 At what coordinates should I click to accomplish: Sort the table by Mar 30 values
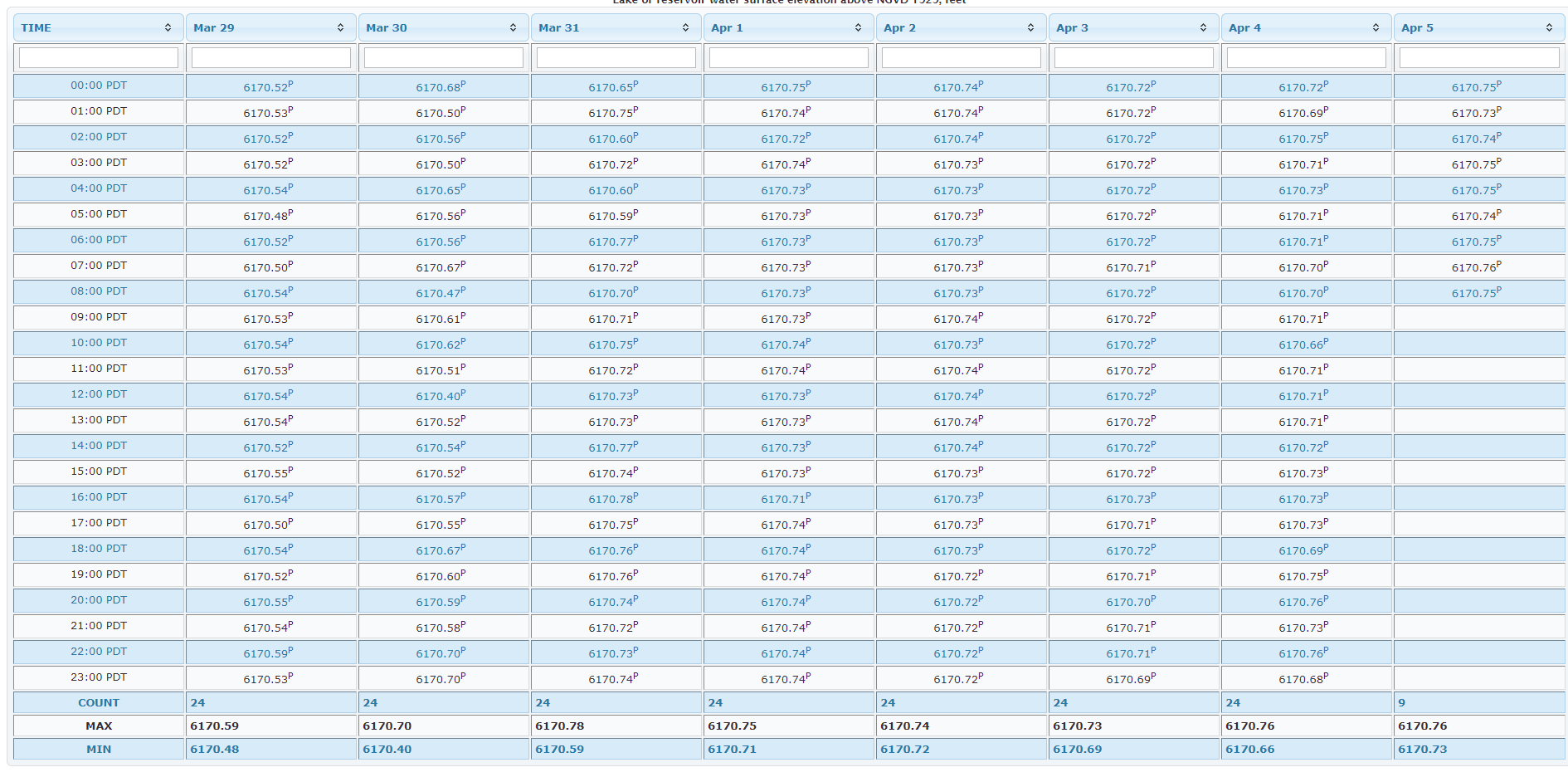(513, 28)
